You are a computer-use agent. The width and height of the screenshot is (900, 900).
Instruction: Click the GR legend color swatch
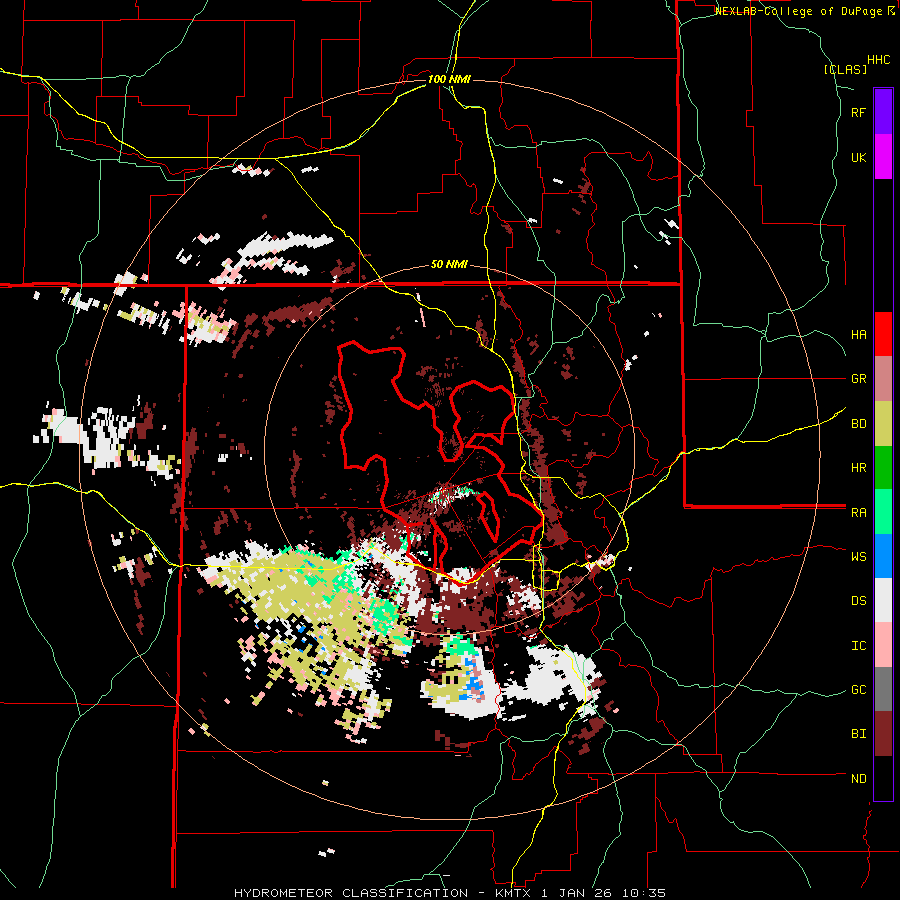(883, 378)
